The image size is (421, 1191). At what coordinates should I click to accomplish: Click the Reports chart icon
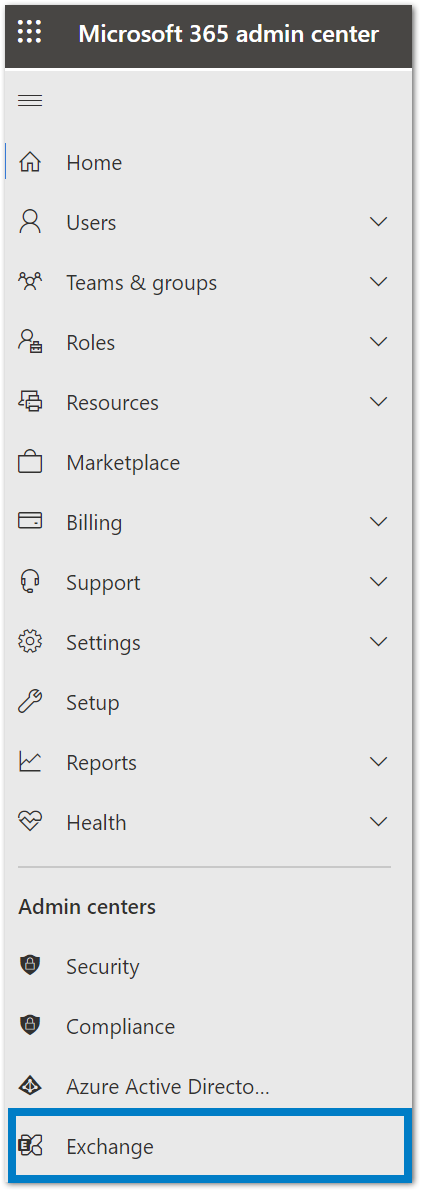click(x=30, y=762)
